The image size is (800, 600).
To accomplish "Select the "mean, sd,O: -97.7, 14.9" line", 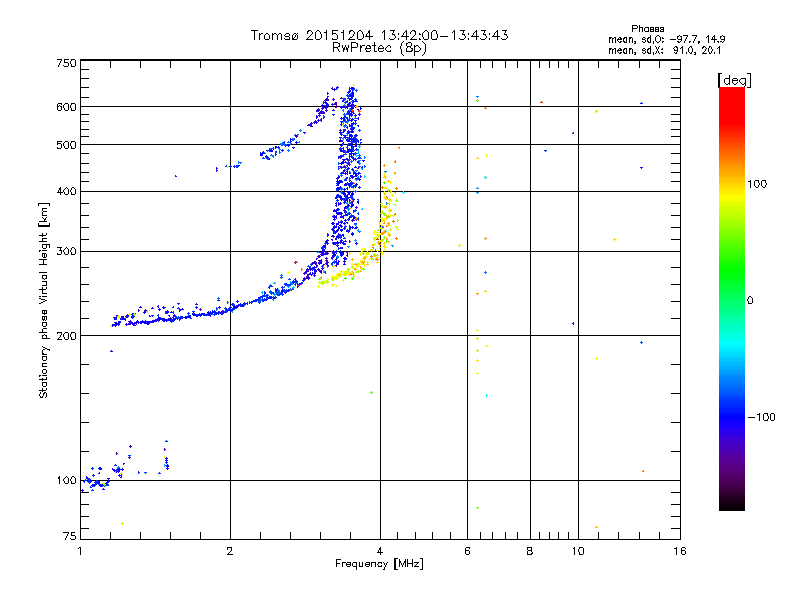I will click(x=666, y=39).
